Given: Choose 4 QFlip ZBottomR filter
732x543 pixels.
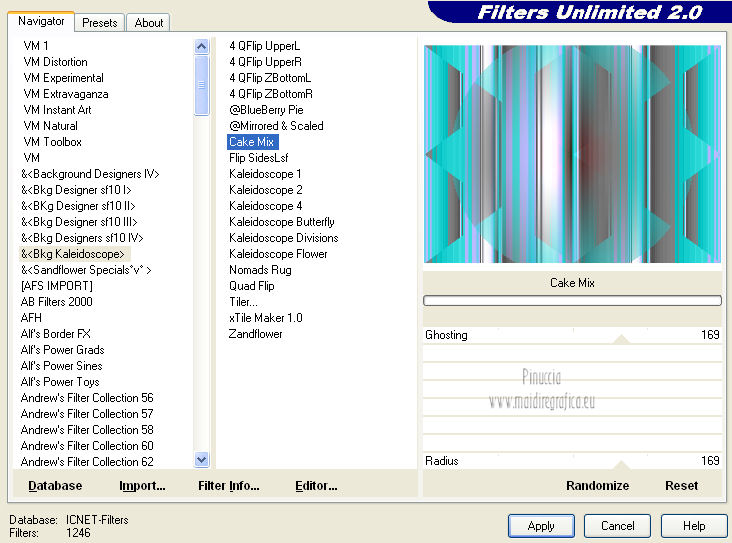Looking at the screenshot, I should [x=271, y=94].
